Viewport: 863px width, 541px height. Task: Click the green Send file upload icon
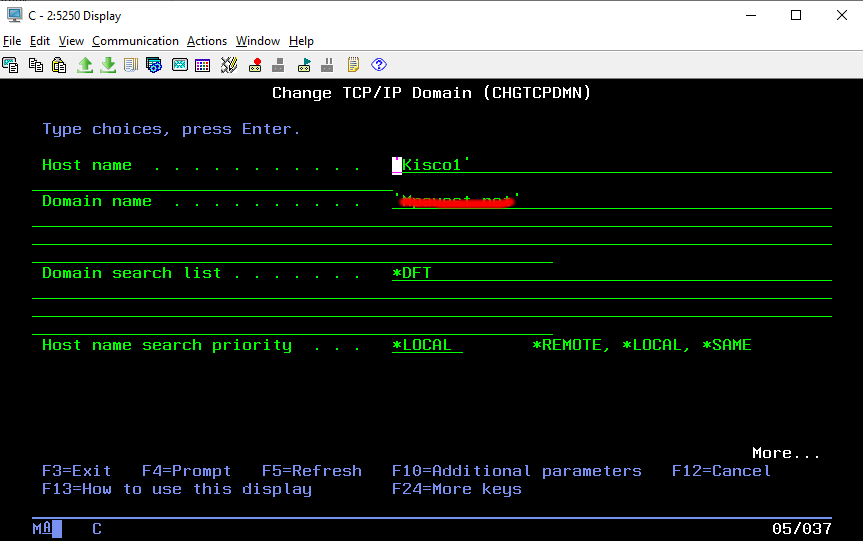(85, 65)
